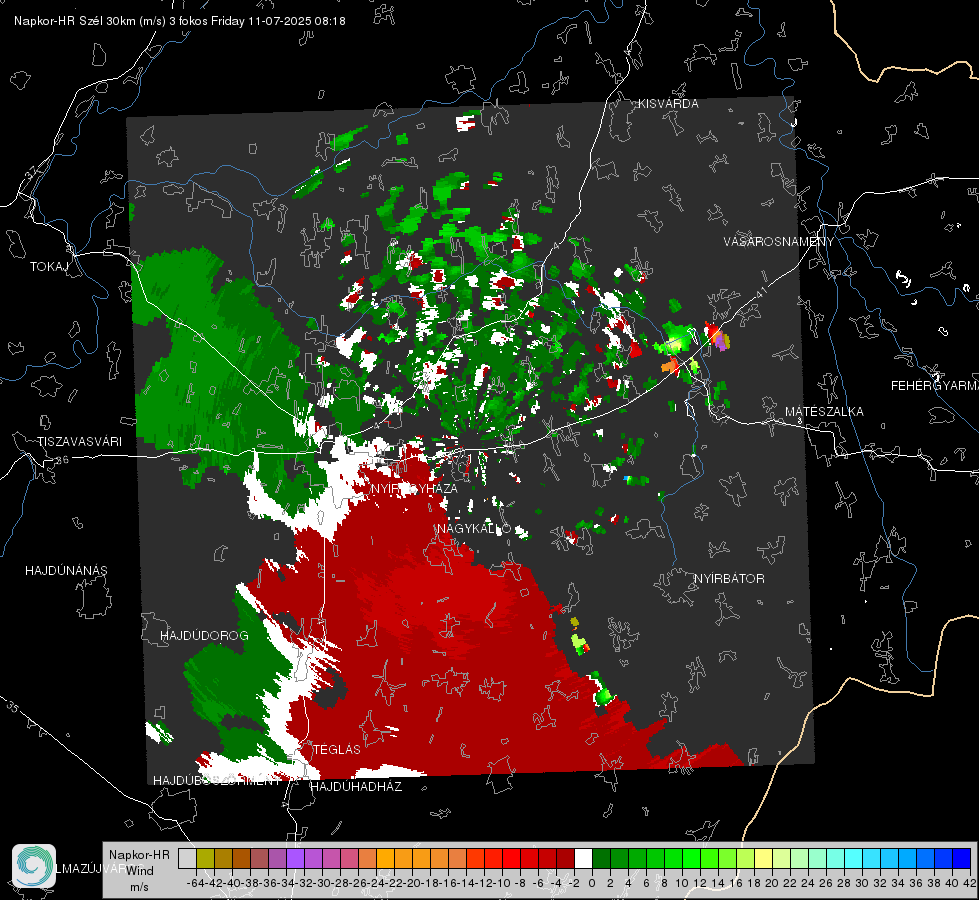Click the 20 value on the legend scale

point(772,883)
